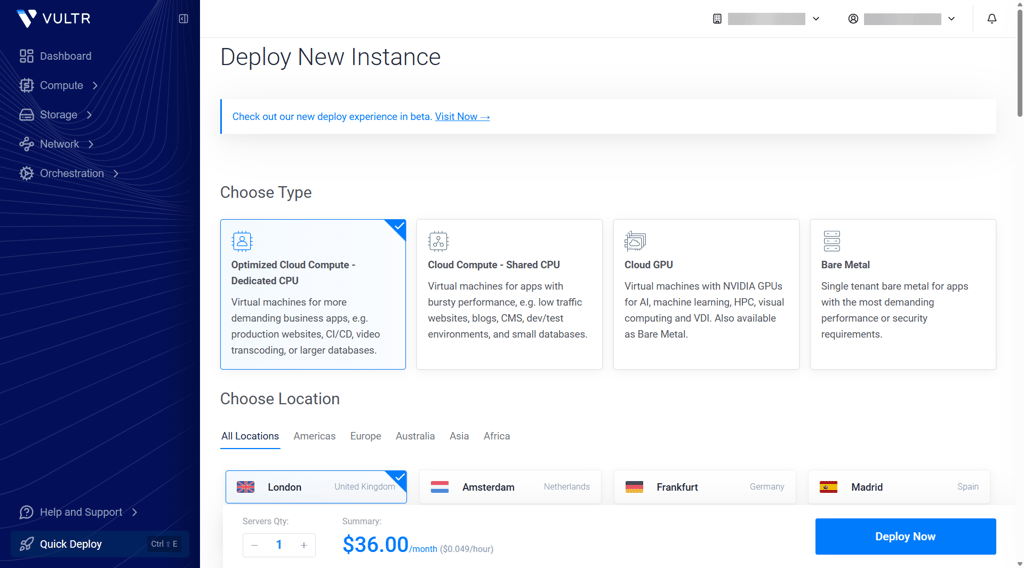Switch to Africa locations tab

pyautogui.click(x=497, y=436)
